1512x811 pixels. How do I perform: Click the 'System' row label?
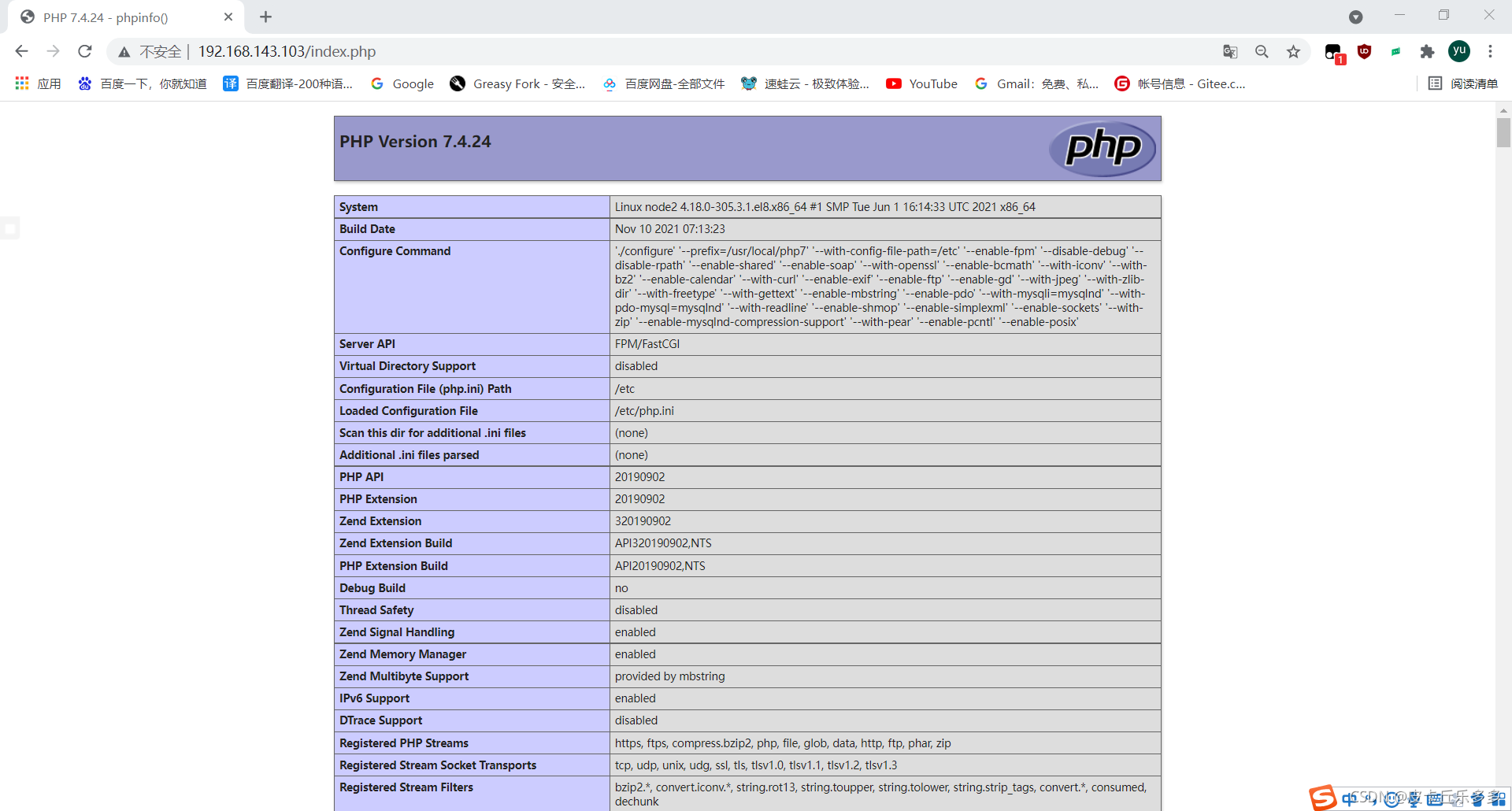pos(358,207)
